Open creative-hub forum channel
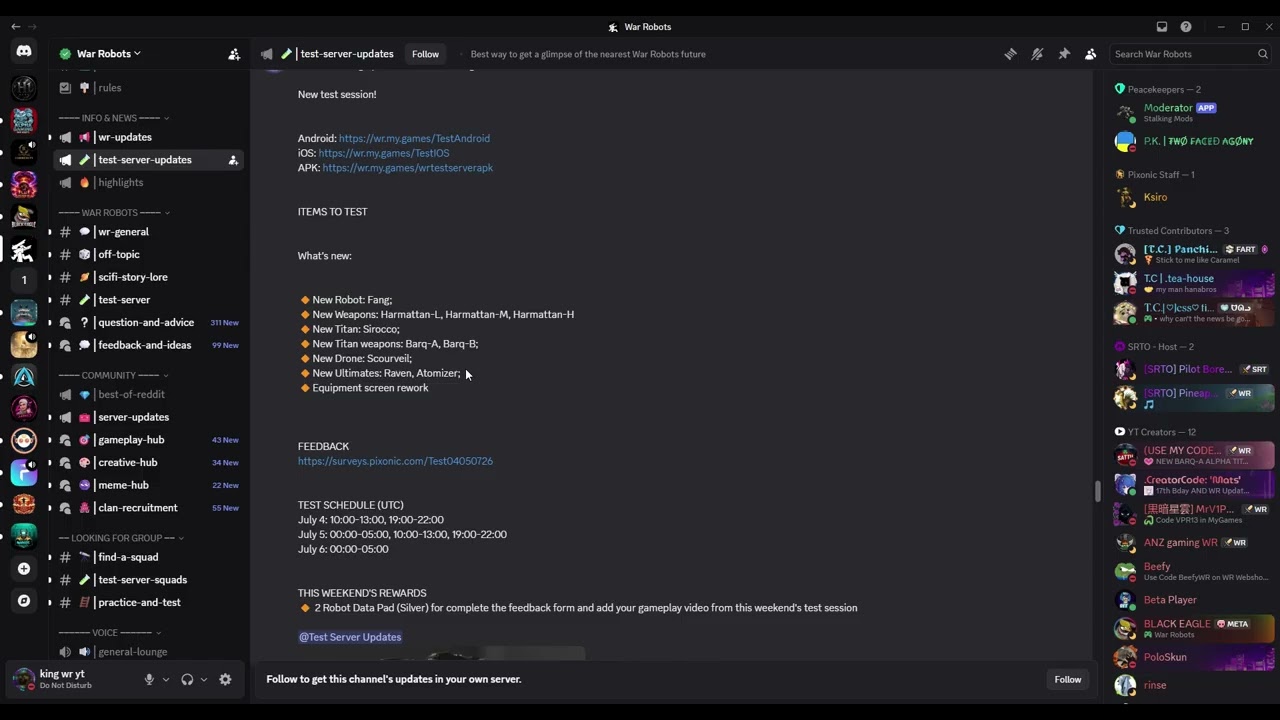 (x=147, y=463)
